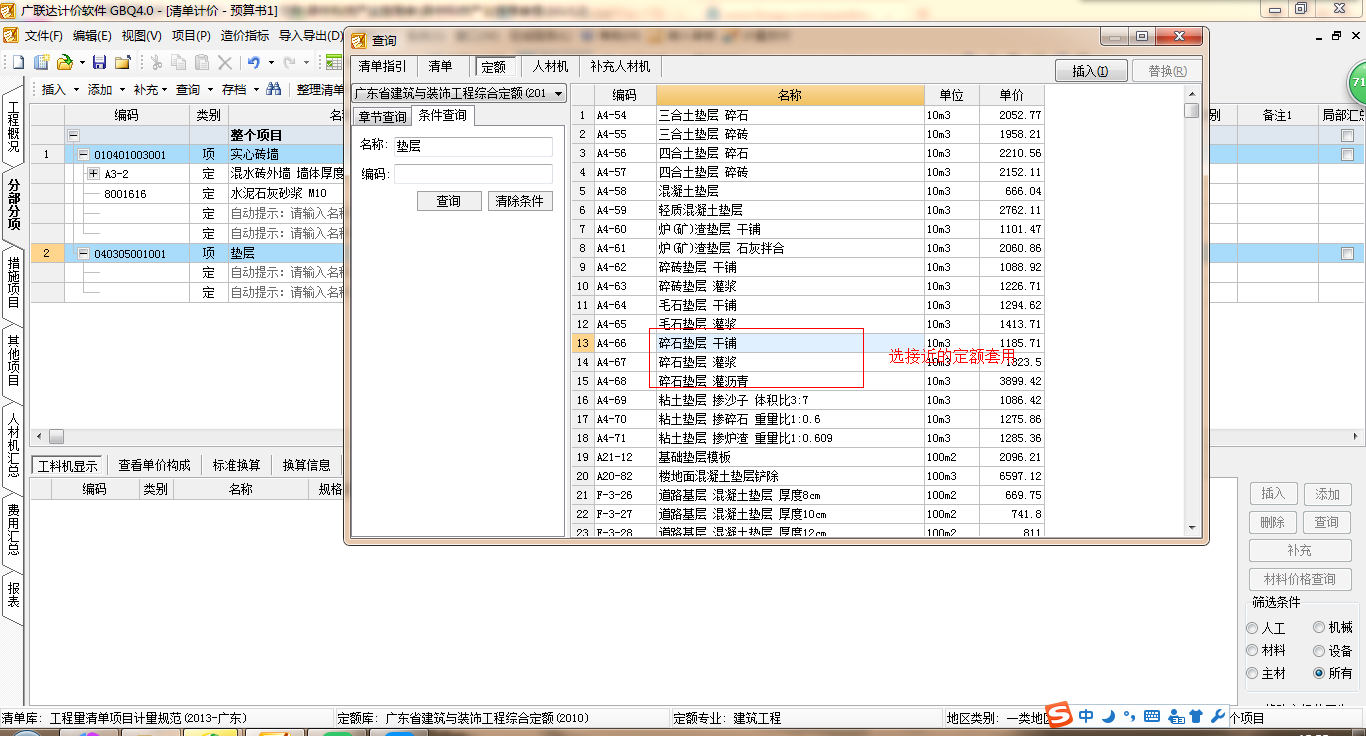Click the empty 编码 input field
Screen dimensions: 1366x736
[473, 174]
